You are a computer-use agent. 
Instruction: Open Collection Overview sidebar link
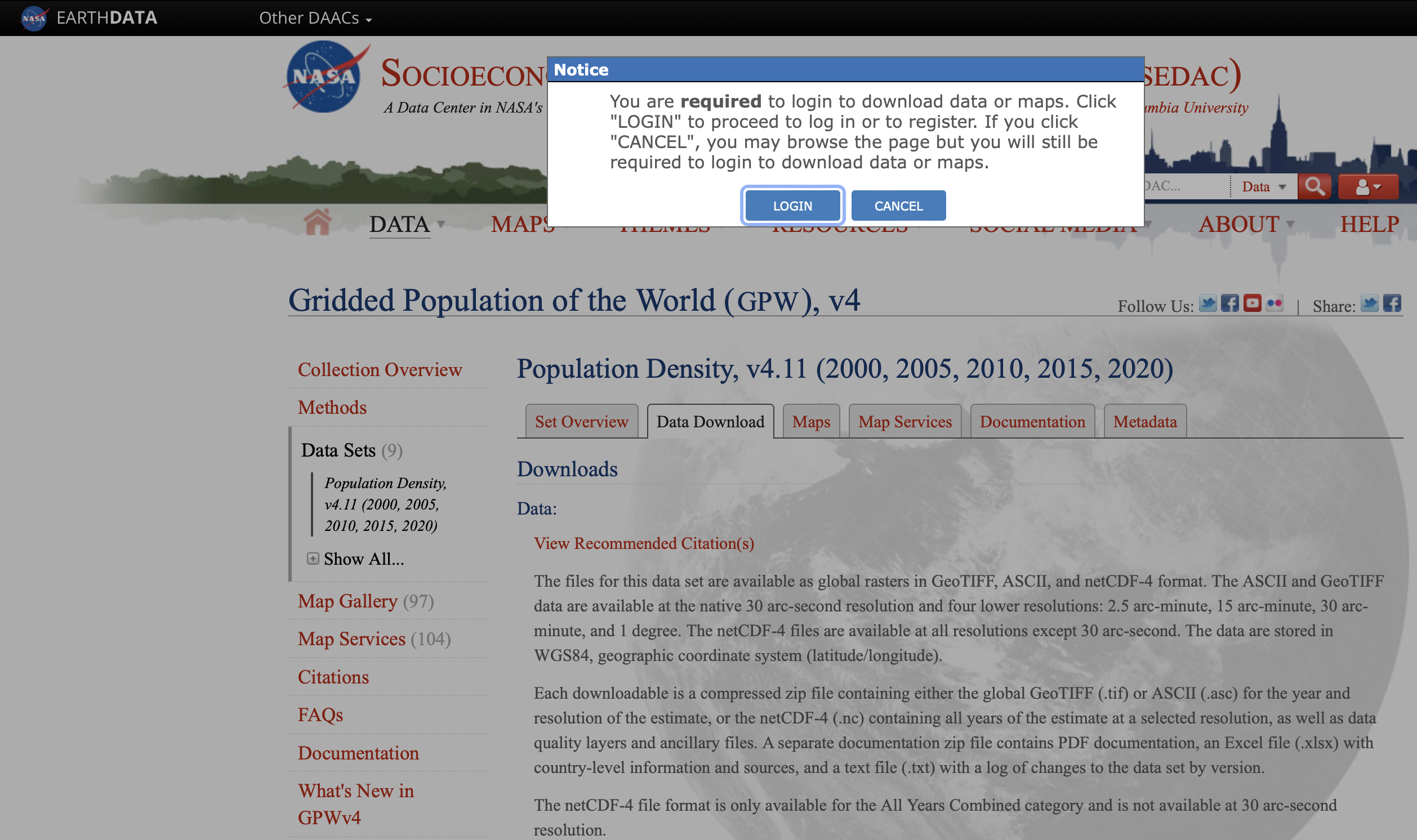coord(380,370)
